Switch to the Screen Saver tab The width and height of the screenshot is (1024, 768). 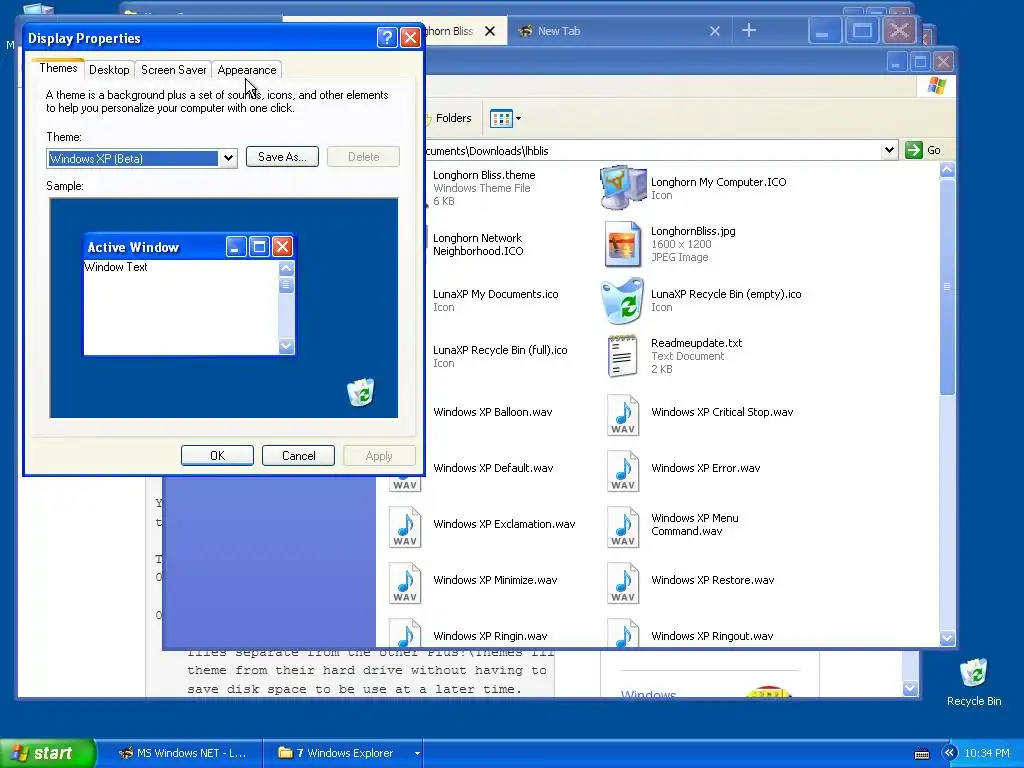click(173, 70)
